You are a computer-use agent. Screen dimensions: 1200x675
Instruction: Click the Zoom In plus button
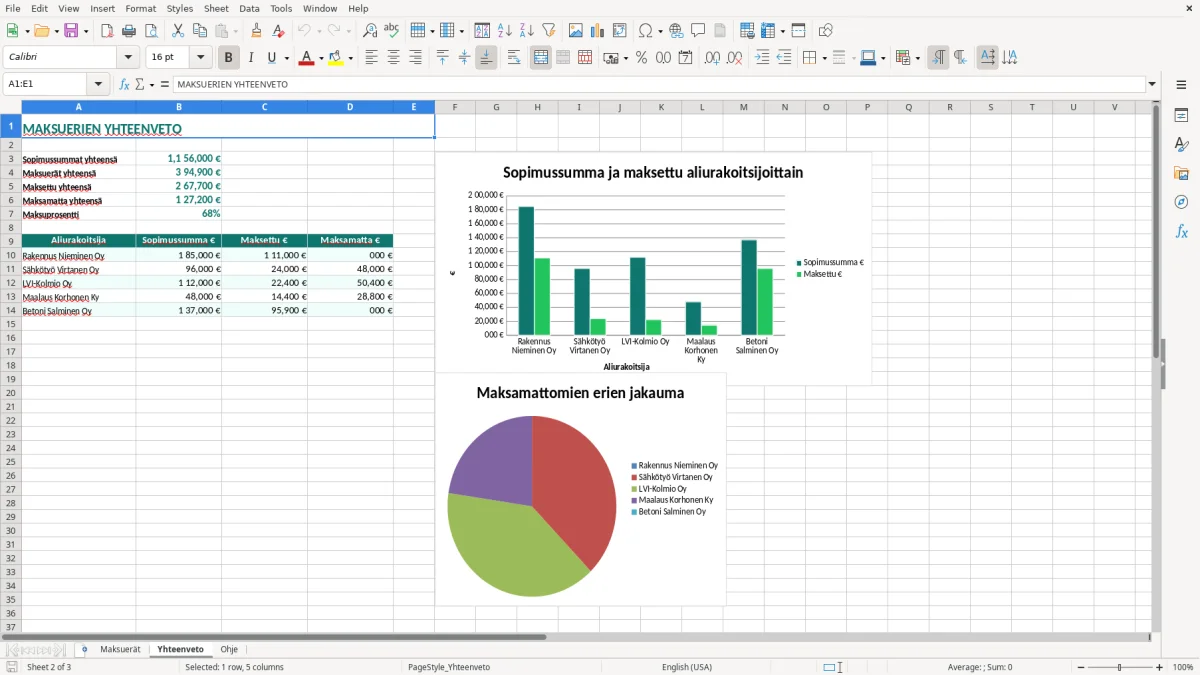point(1160,667)
